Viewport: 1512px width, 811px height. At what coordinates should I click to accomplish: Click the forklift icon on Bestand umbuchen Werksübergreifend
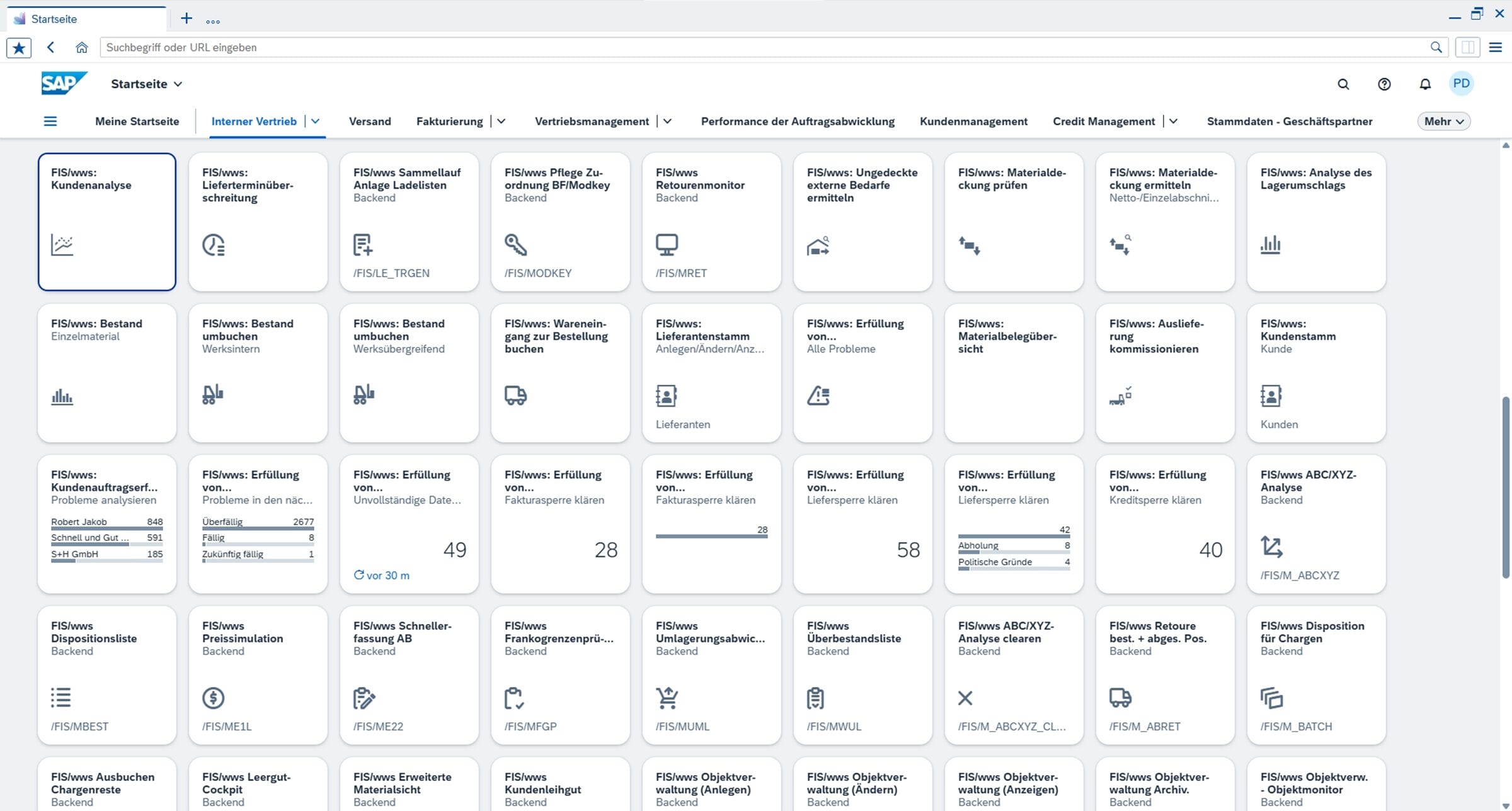click(x=364, y=395)
